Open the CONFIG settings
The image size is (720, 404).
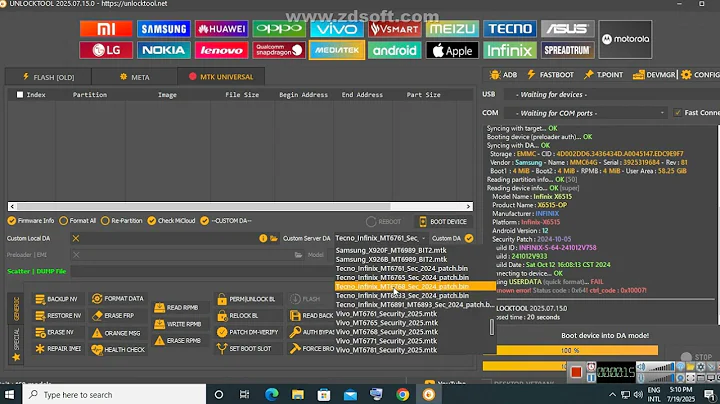click(x=700, y=75)
